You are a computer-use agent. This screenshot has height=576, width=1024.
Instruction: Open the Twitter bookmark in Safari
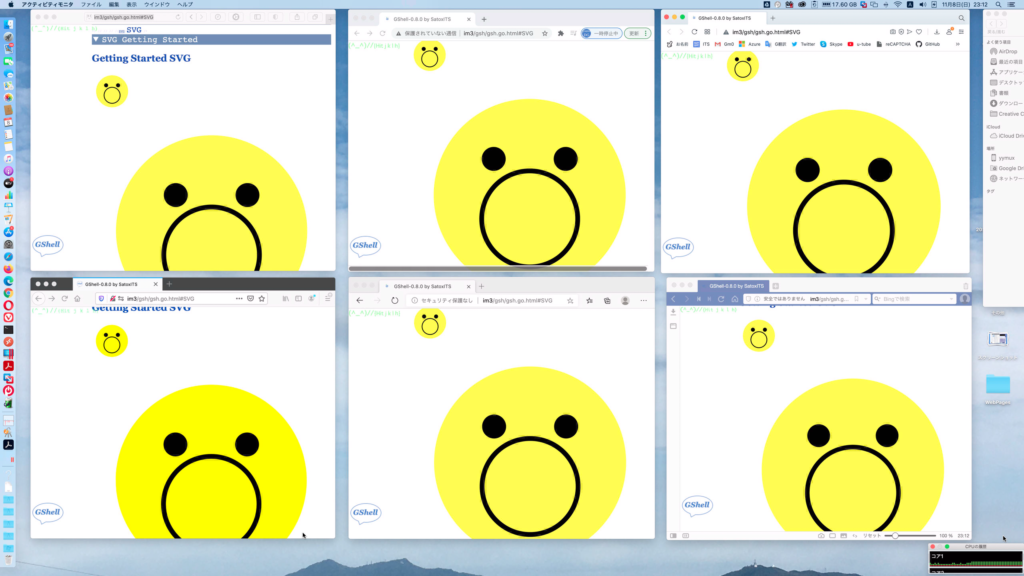(803, 44)
